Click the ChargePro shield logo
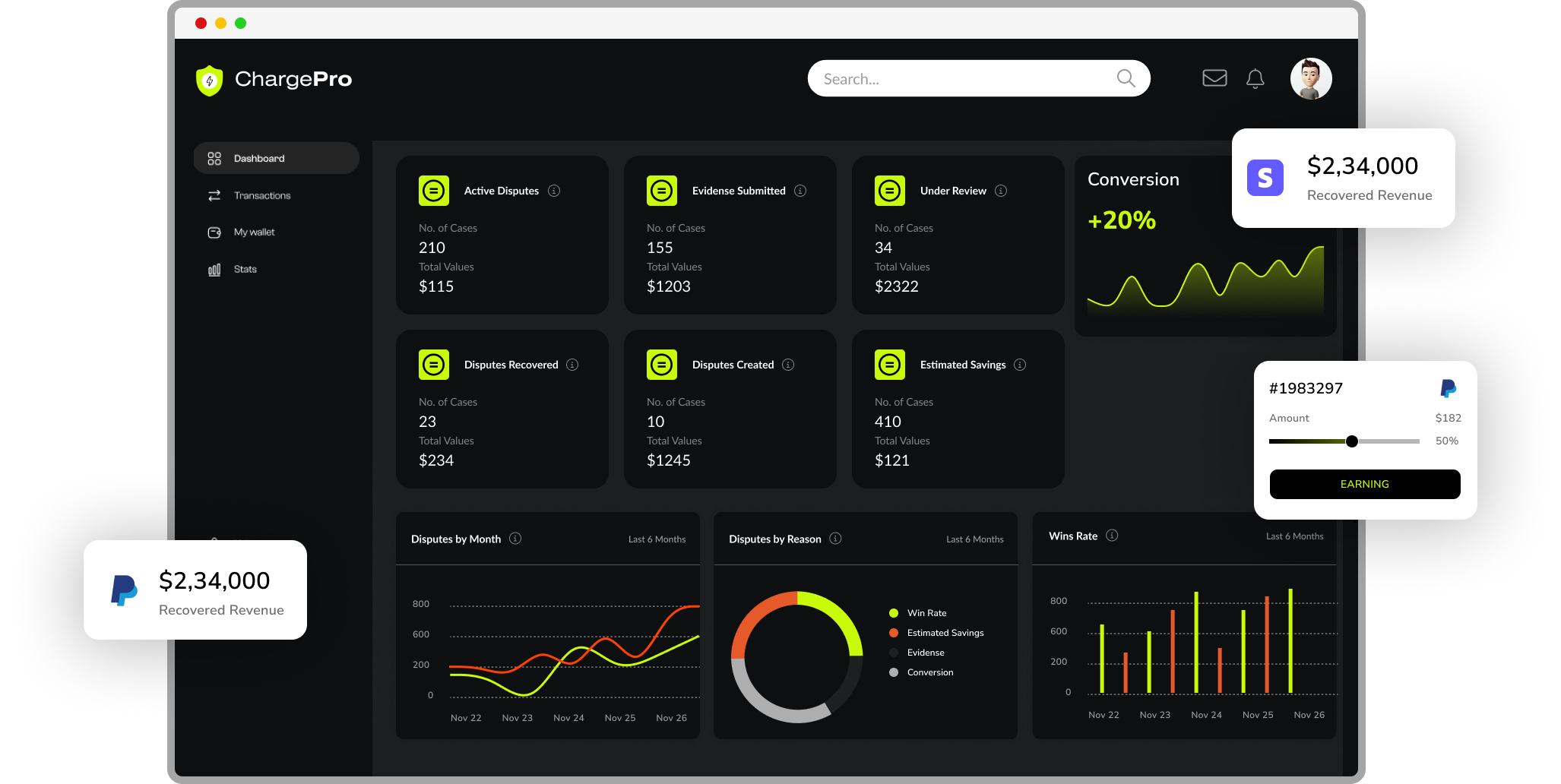1561x784 pixels. tap(209, 80)
